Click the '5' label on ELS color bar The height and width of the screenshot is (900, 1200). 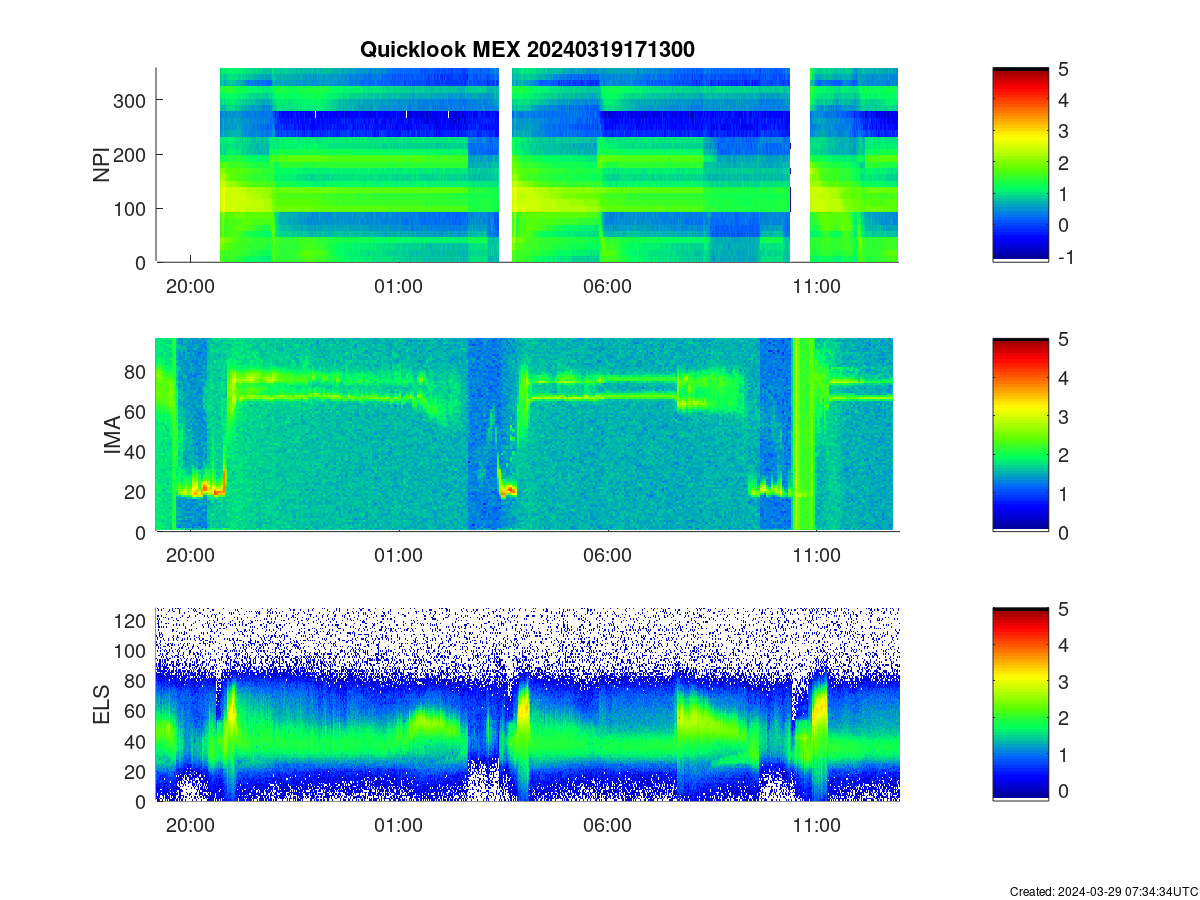(1063, 609)
